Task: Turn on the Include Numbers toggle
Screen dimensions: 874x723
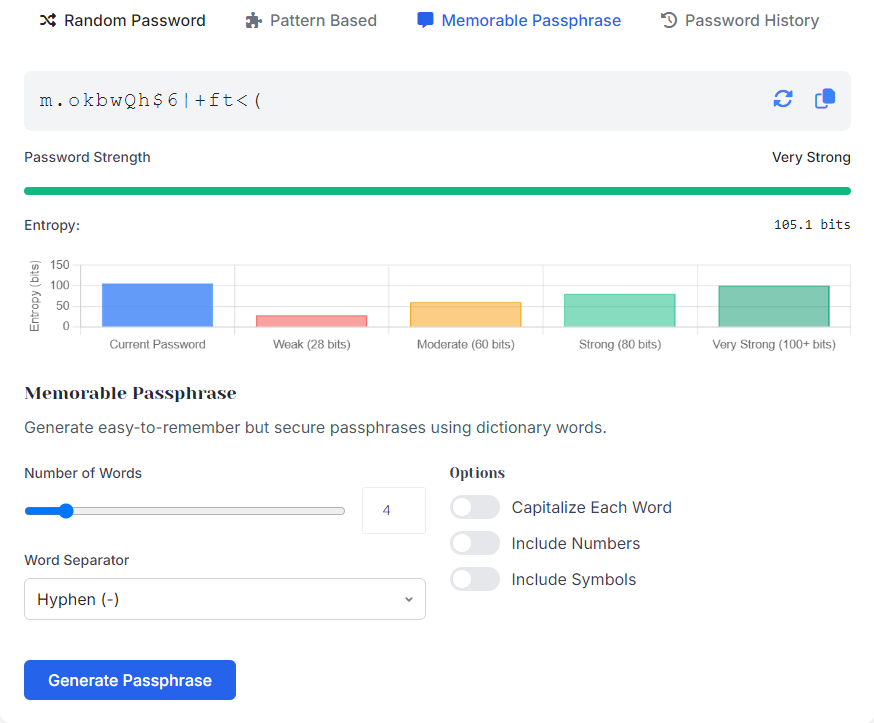Action: (x=475, y=543)
